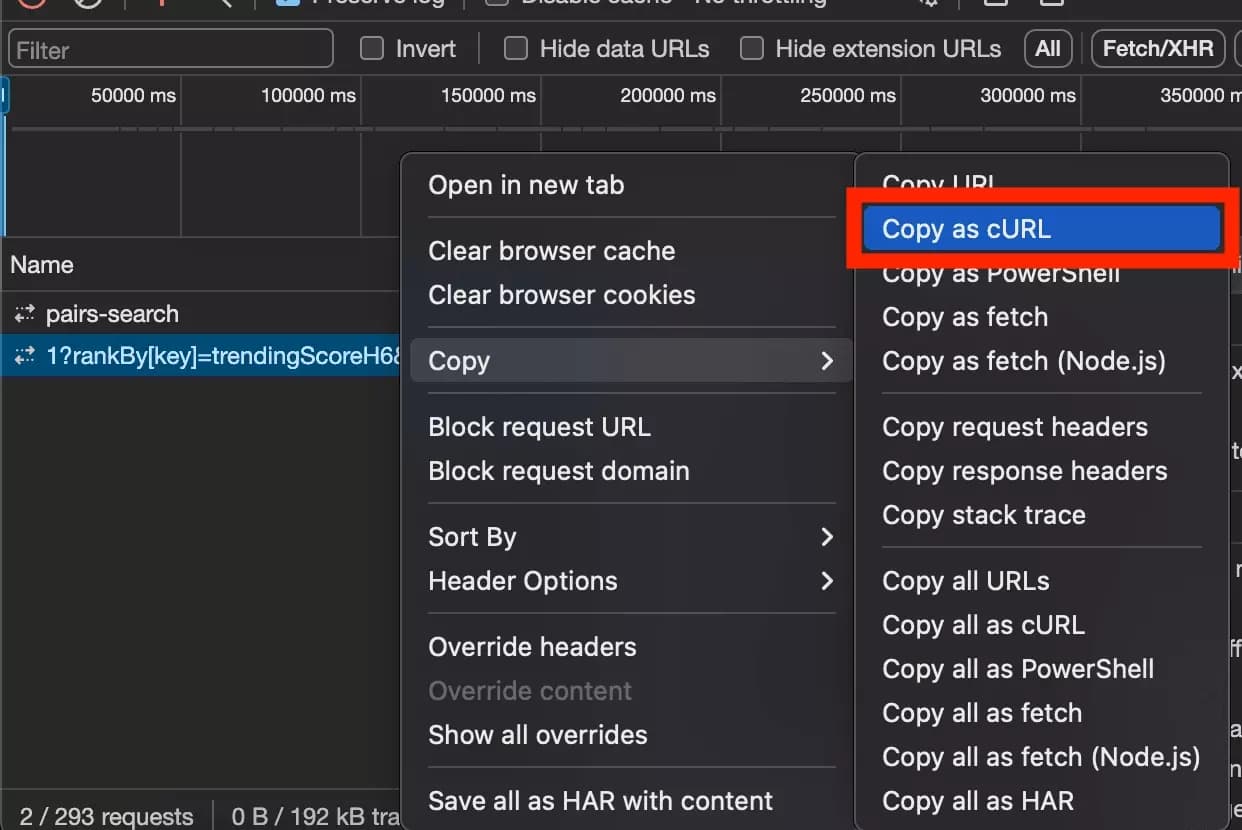Toggle Hide extension URLs
The image size is (1242, 830).
click(751, 48)
